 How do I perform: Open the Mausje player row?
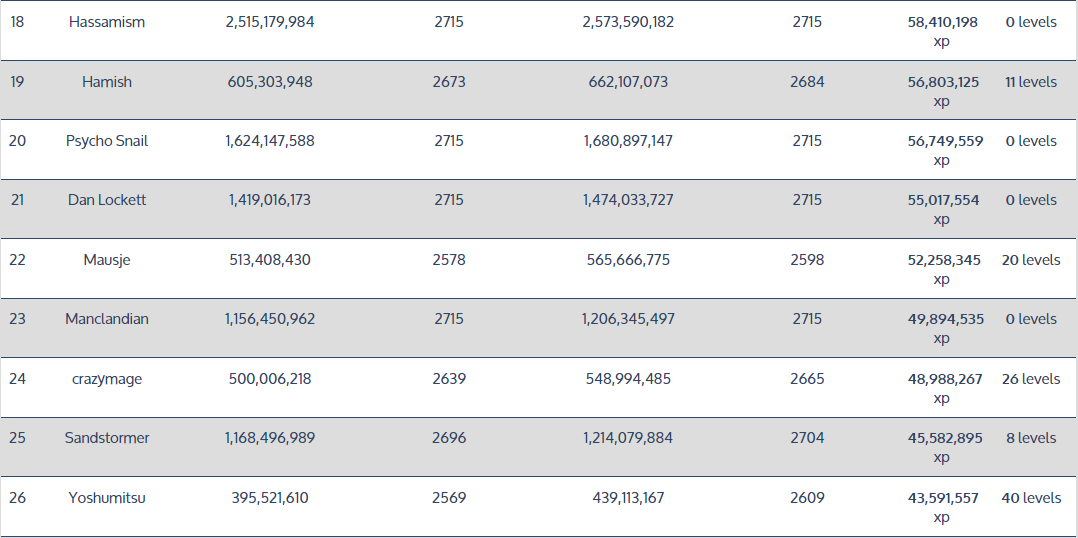(x=107, y=260)
